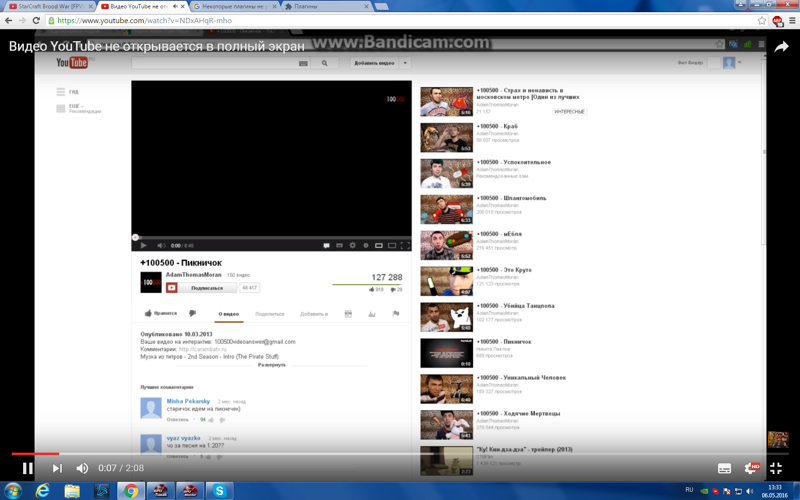Image resolution: width=800 pixels, height=500 pixels.
Task: Click the 'О видео' tab in the recording
Action: pyautogui.click(x=229, y=314)
